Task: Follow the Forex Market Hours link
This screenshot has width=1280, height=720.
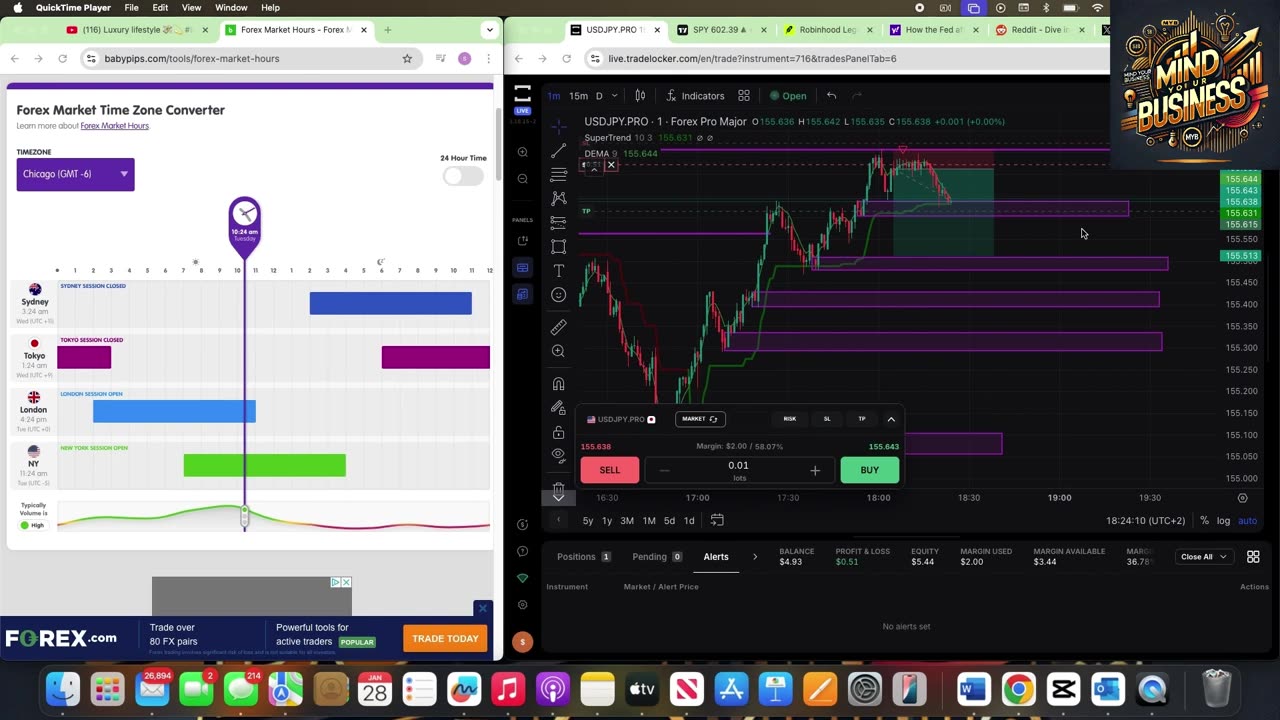Action: point(115,126)
